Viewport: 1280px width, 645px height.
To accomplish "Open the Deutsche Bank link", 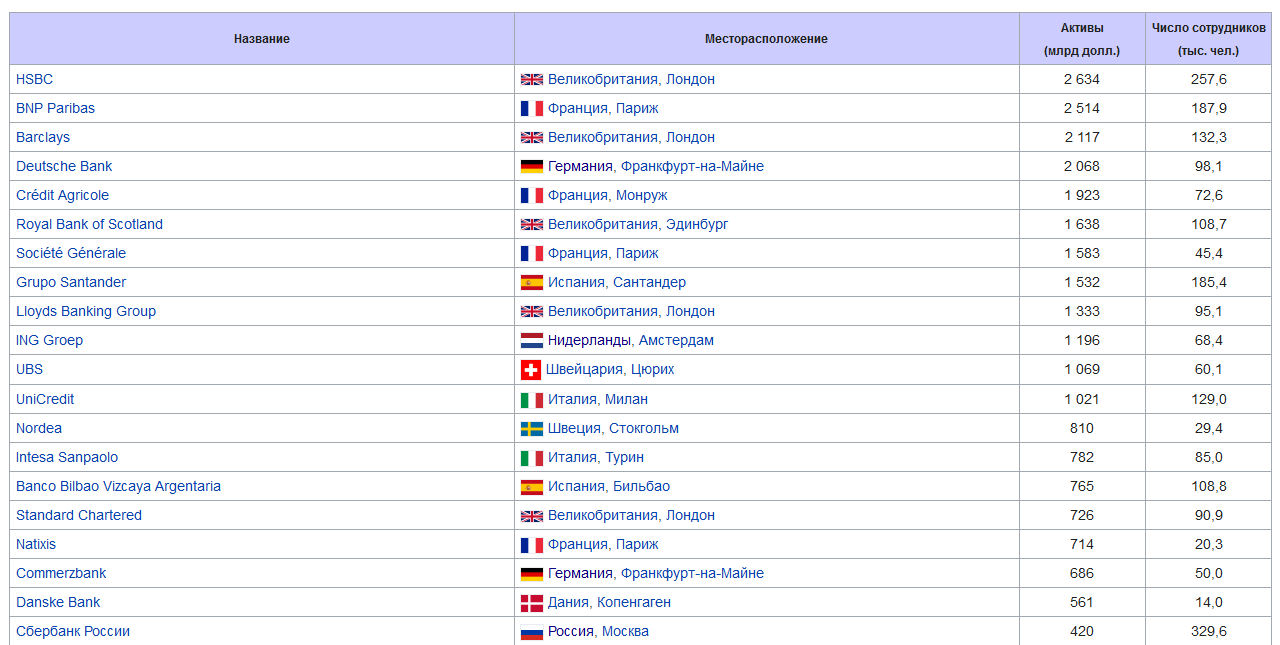I will (x=64, y=166).
